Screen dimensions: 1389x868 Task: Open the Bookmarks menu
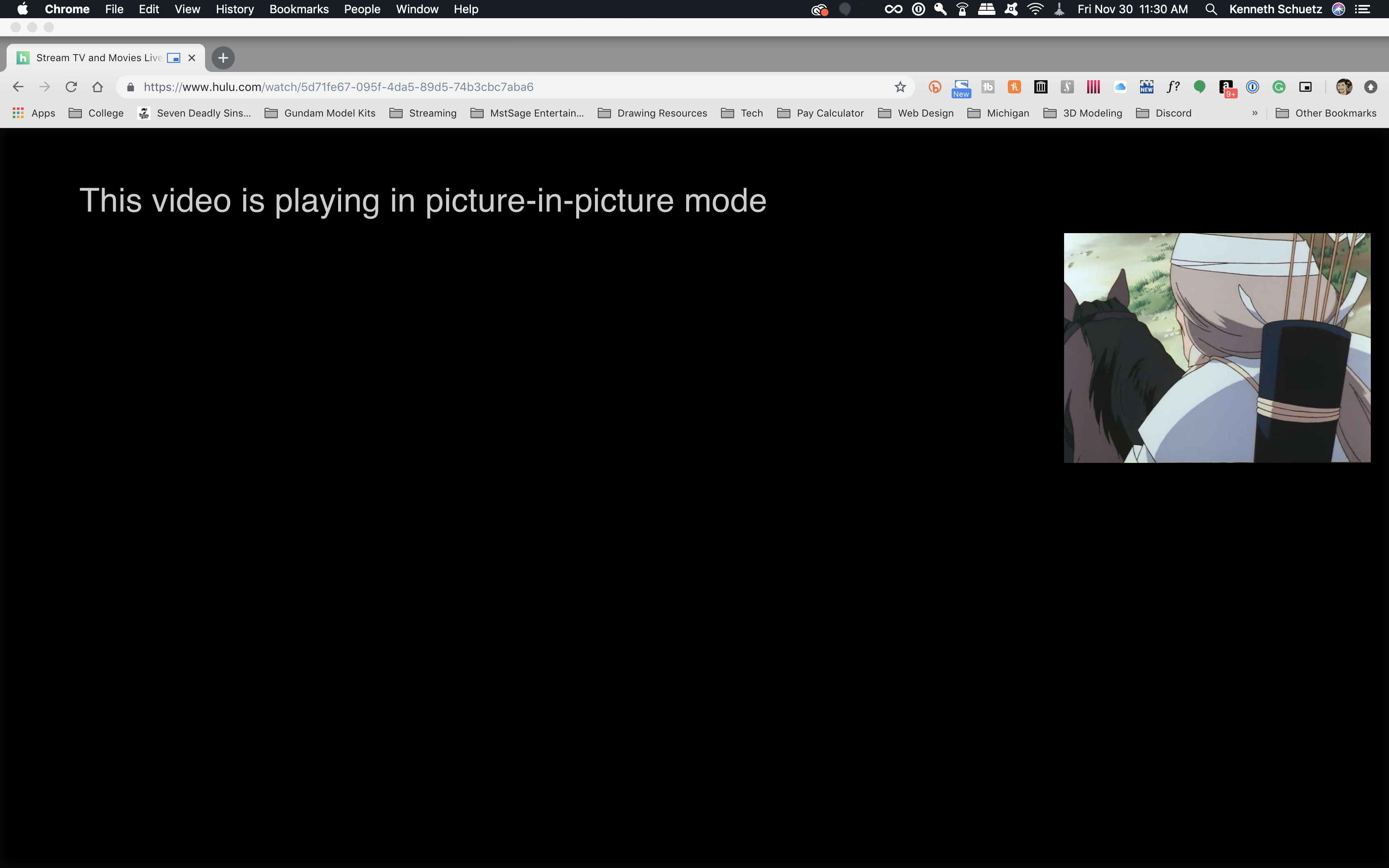[x=299, y=9]
